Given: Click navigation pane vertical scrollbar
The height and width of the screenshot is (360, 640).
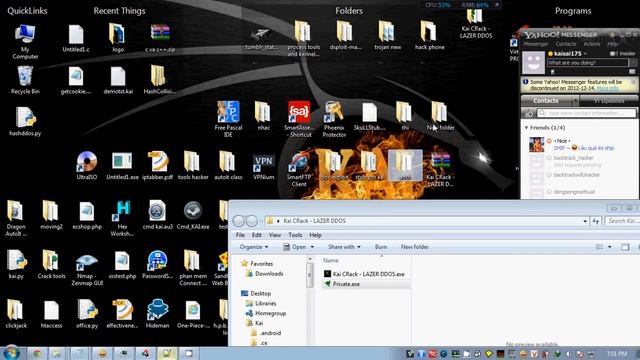Looking at the screenshot, I should (x=309, y=274).
